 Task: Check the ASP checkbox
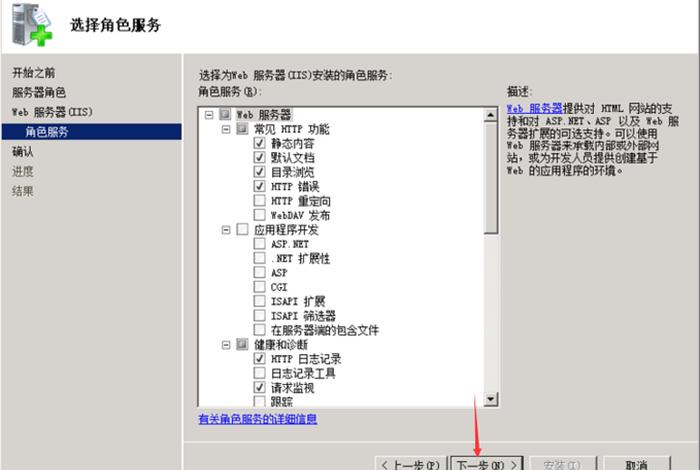click(259, 272)
